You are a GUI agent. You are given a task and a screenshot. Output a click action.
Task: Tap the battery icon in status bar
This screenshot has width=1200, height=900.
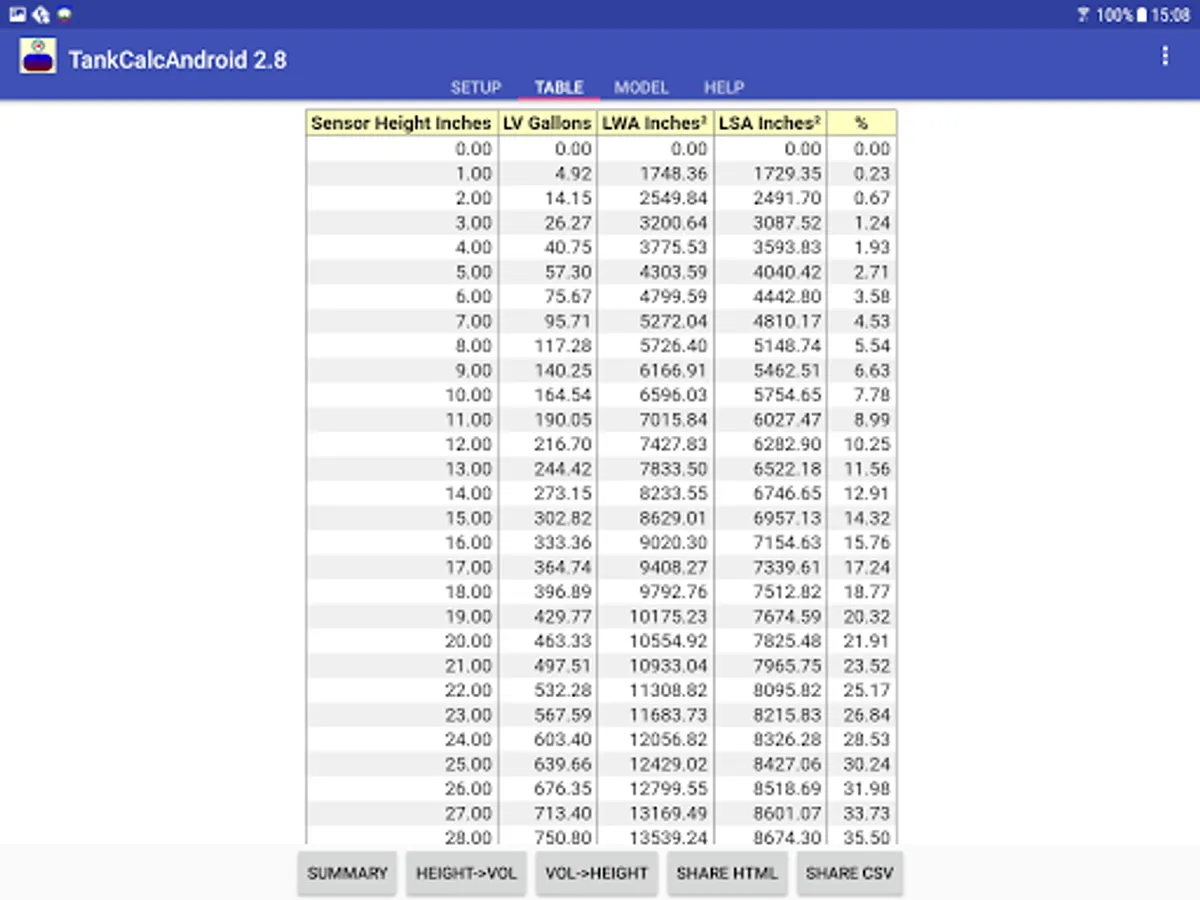tap(1142, 15)
